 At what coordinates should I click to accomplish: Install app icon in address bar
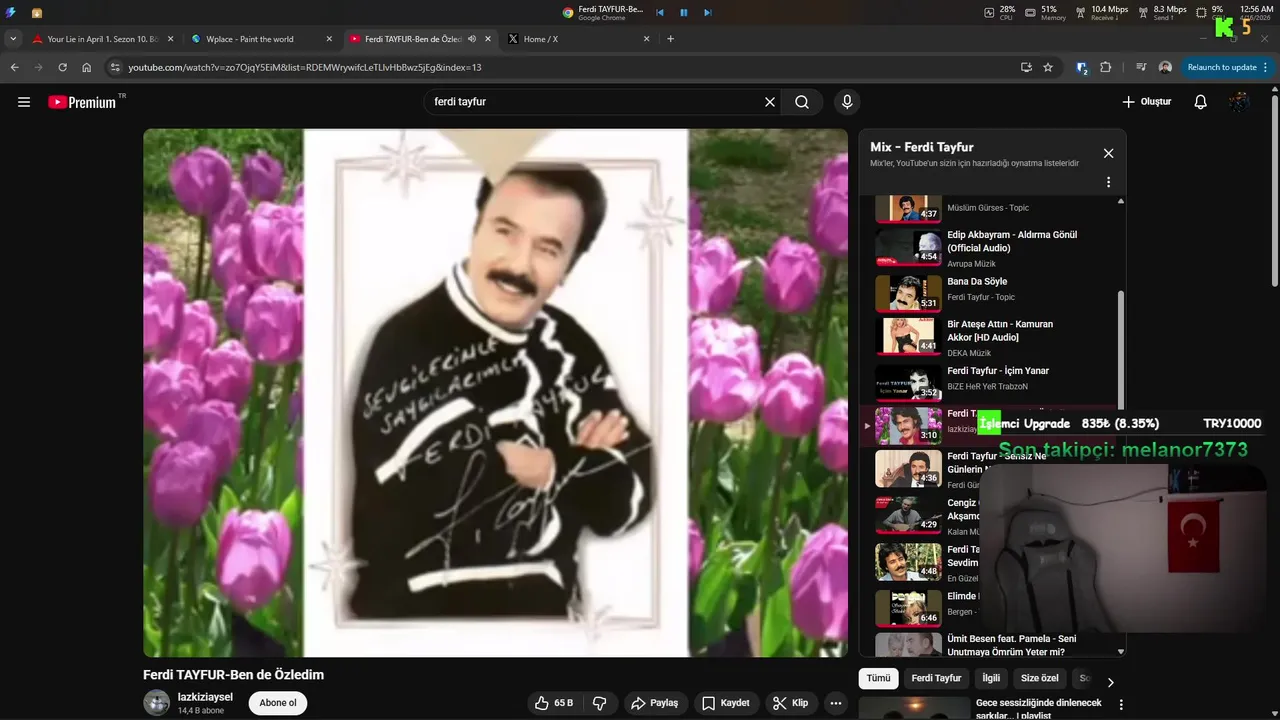(x=1026, y=67)
